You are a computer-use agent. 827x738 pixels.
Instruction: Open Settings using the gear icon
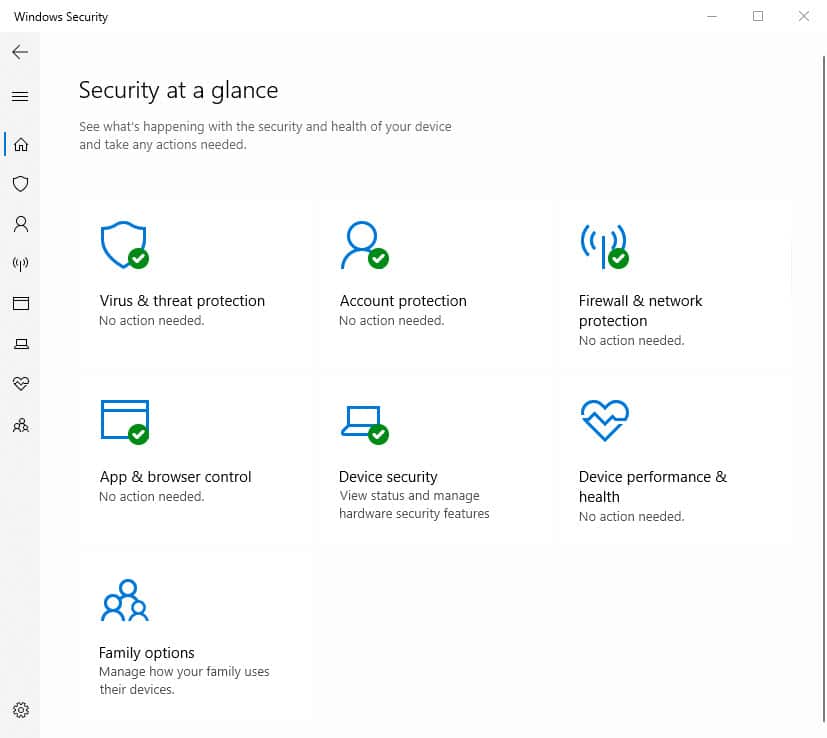(20, 710)
